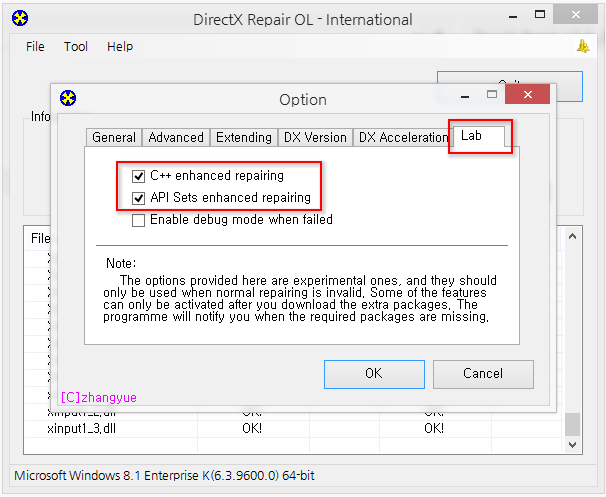Uncheck API Sets enhanced repairing
606x497 pixels.
coord(138,198)
